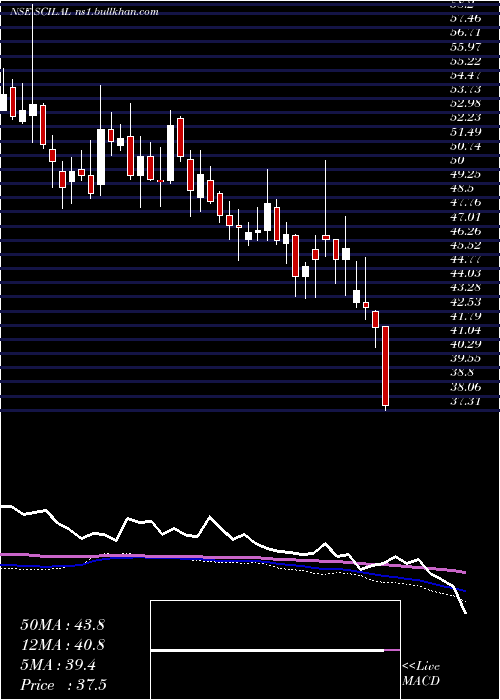Click the NSE SCILAL ns1.bullkhan.com title text

[x=84, y=12]
